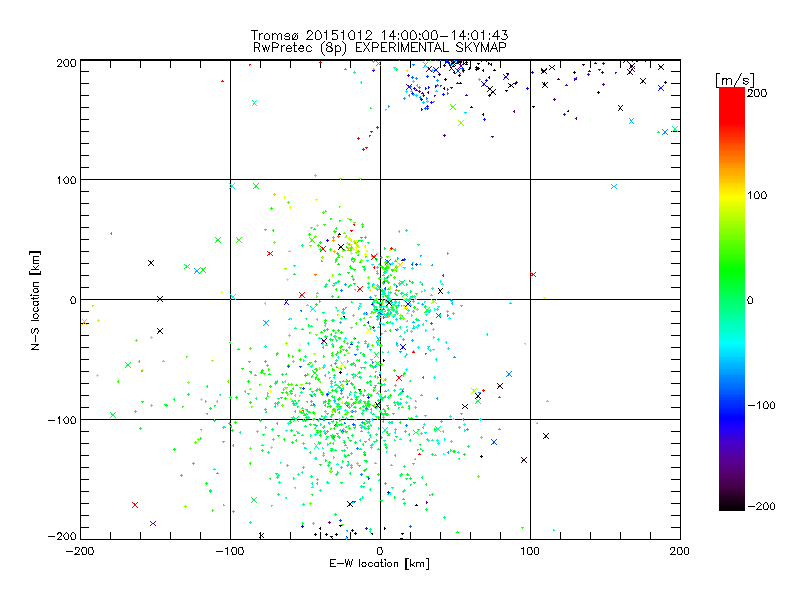Click the y-axis tick label '100'
Viewport: 800px width, 600px height.
tap(66, 180)
